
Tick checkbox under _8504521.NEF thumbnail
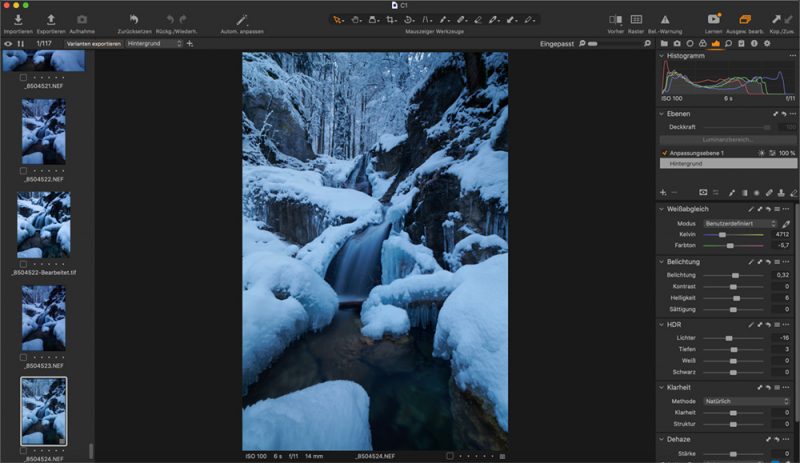pos(23,78)
